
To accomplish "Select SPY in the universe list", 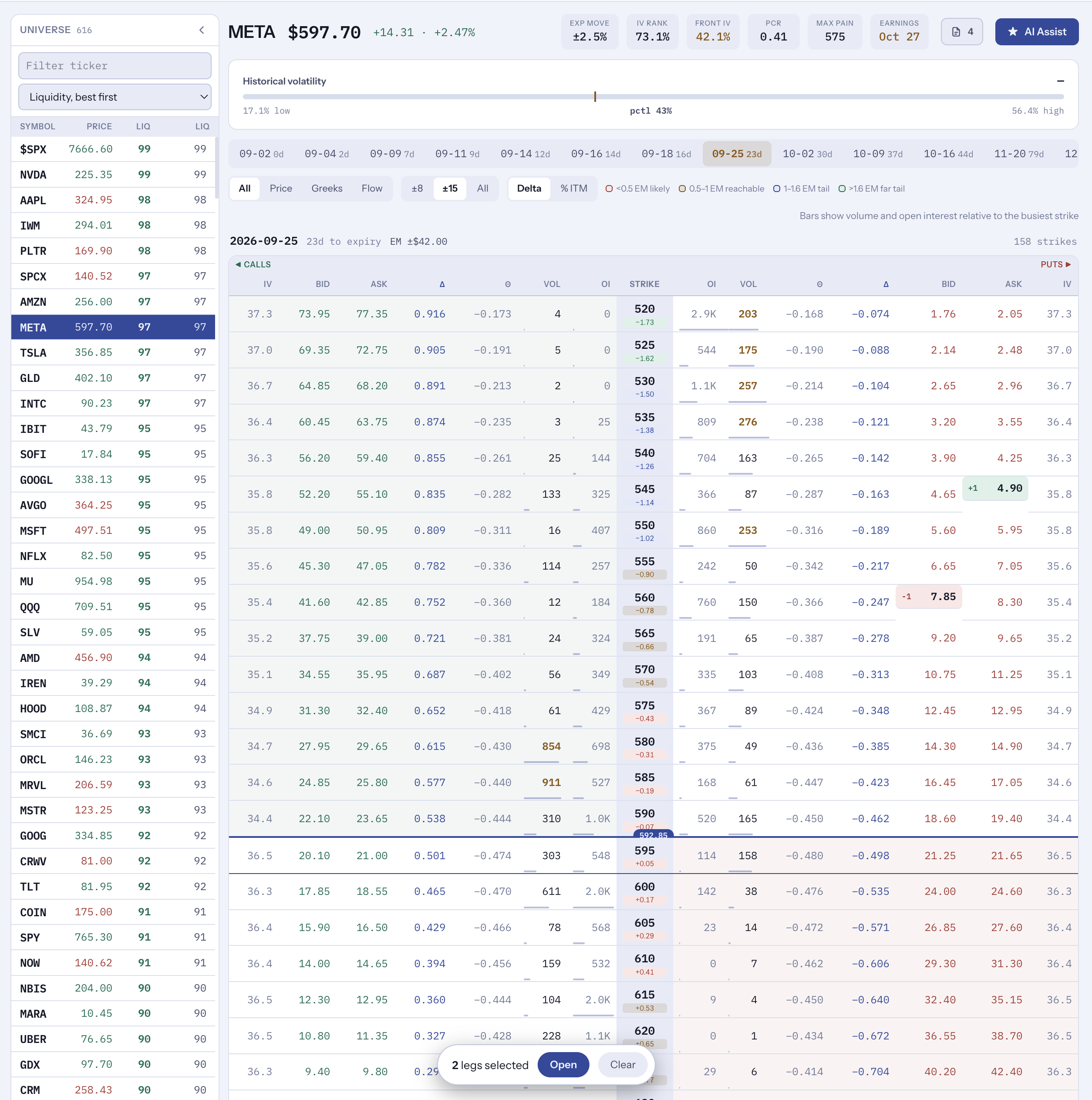I will pos(113,937).
